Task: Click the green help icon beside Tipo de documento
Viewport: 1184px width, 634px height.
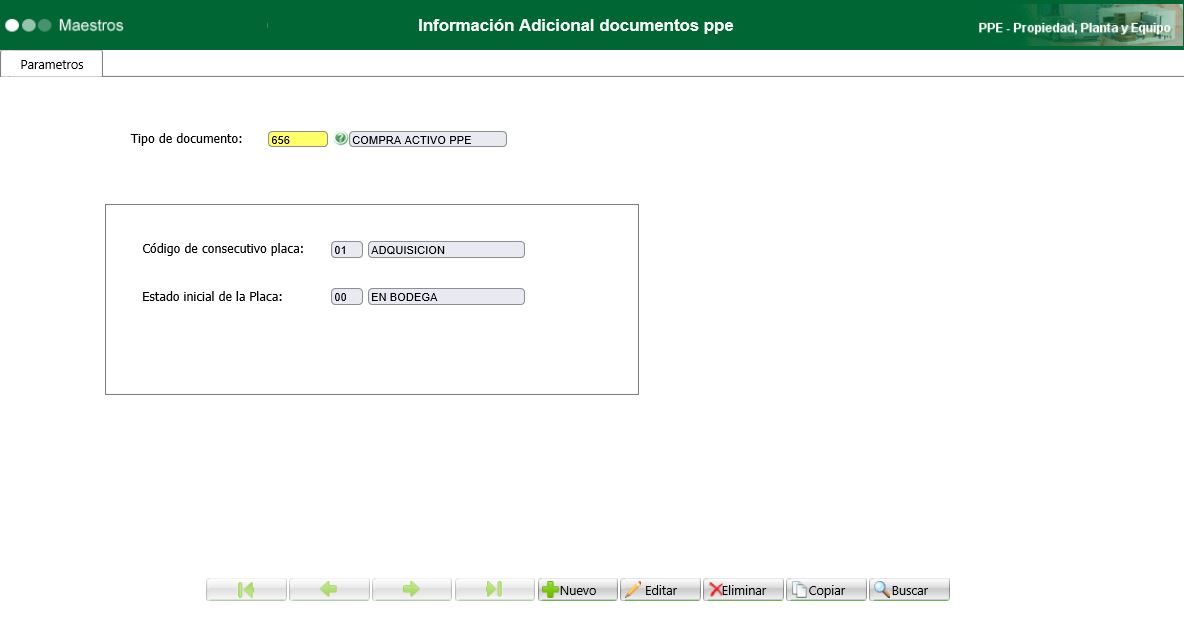Action: click(341, 139)
